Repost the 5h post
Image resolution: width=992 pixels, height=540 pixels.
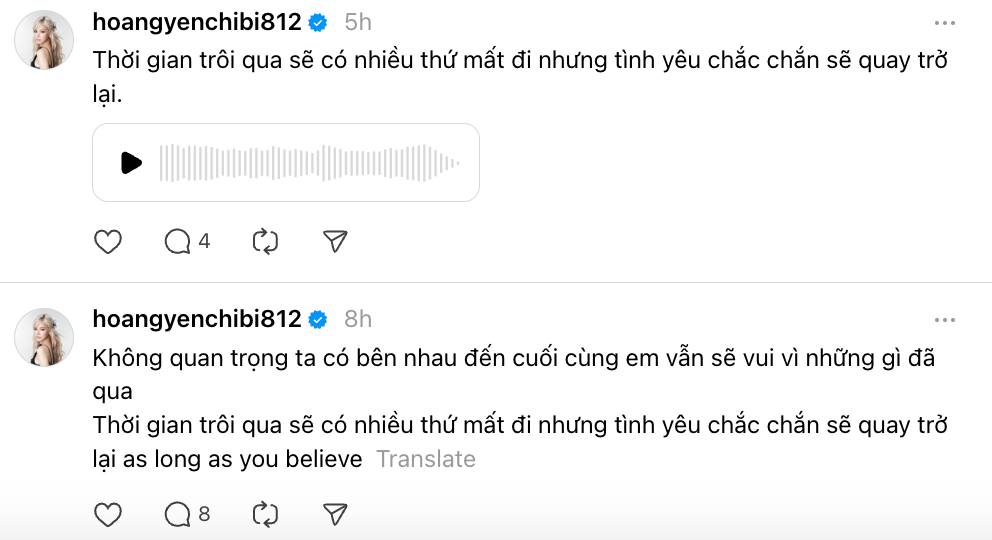click(265, 241)
